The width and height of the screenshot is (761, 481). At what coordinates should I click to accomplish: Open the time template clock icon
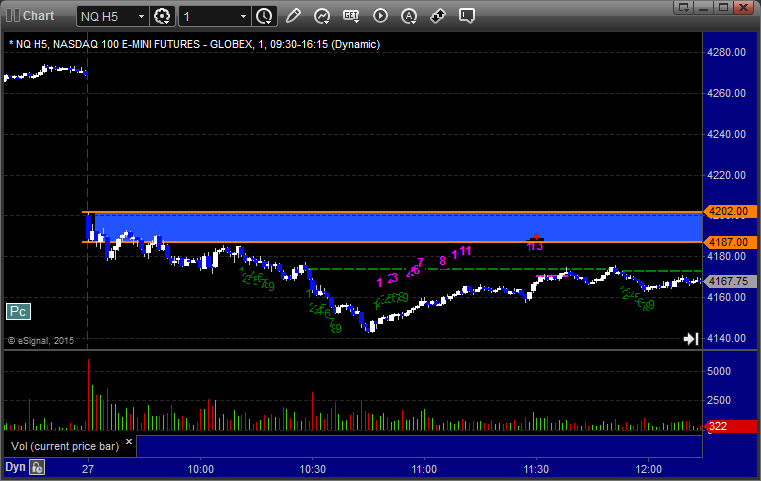point(264,16)
